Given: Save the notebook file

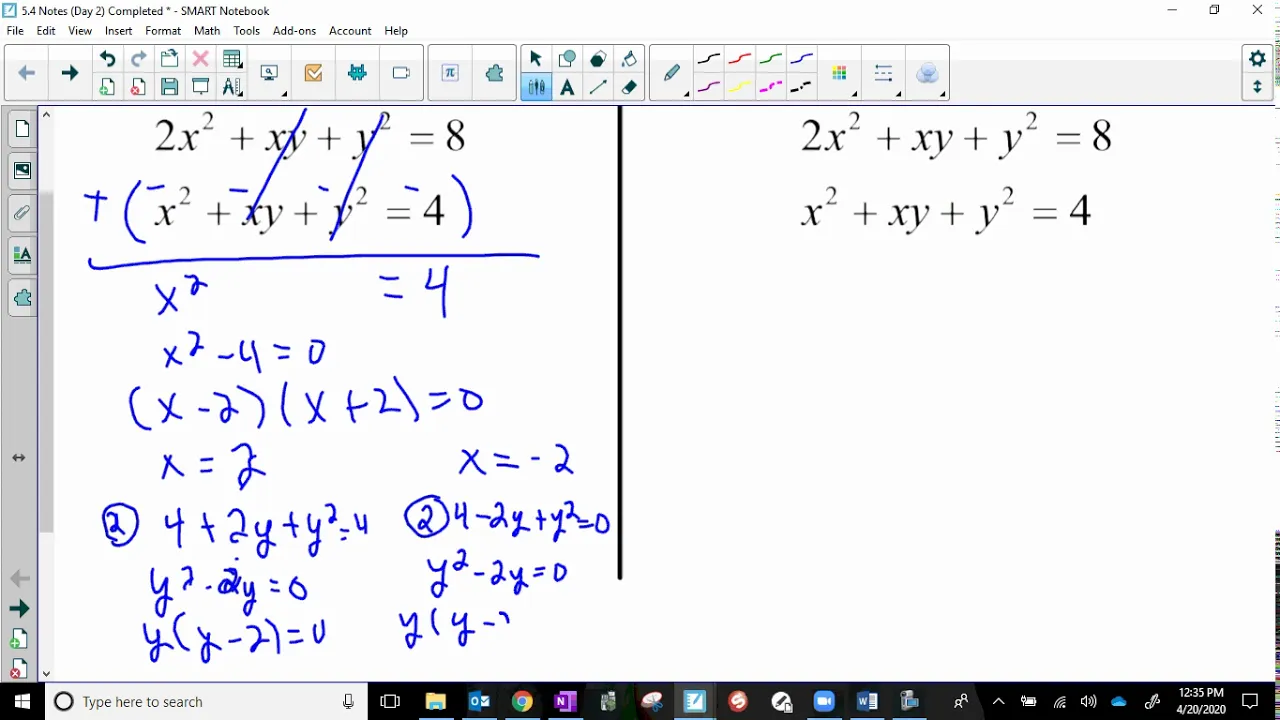Looking at the screenshot, I should click(x=169, y=87).
